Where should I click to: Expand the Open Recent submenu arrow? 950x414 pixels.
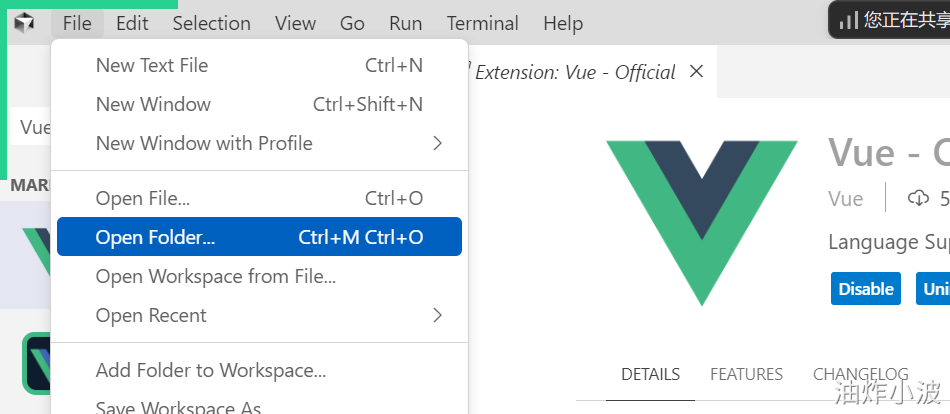coord(437,315)
